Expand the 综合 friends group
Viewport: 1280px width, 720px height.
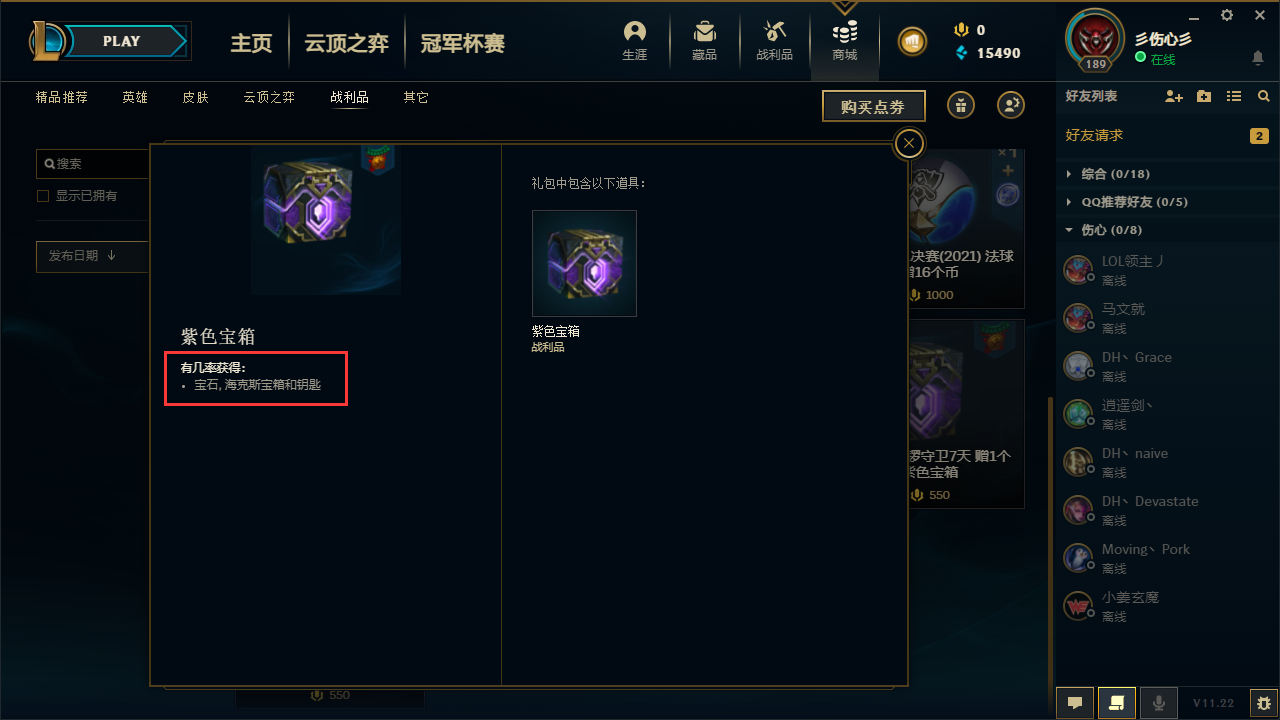(x=1107, y=174)
